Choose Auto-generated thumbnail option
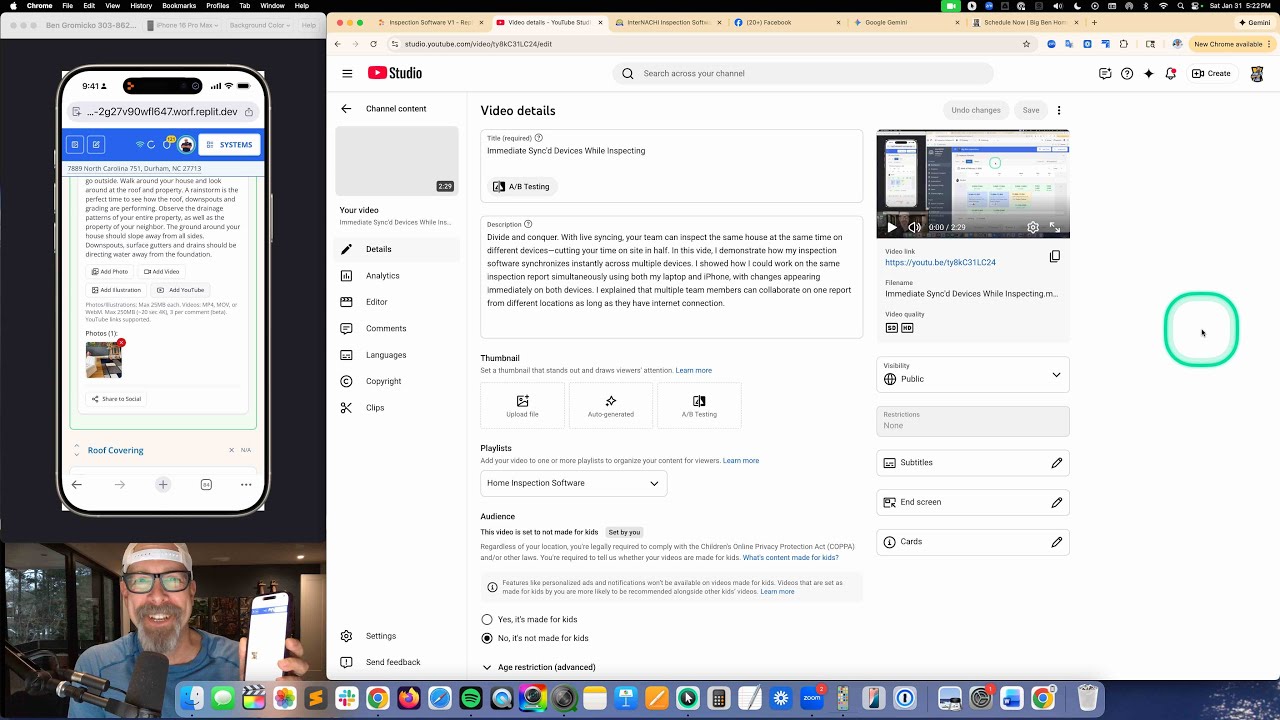1280x720 pixels. [610, 405]
